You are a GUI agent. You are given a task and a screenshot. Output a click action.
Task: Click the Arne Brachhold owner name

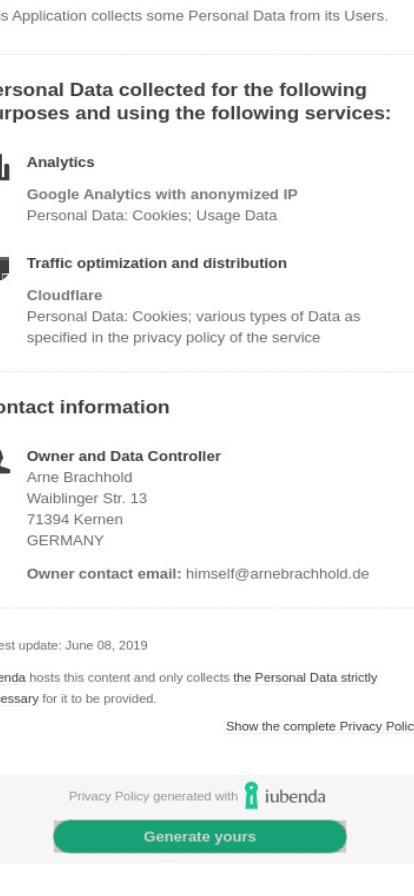point(79,477)
